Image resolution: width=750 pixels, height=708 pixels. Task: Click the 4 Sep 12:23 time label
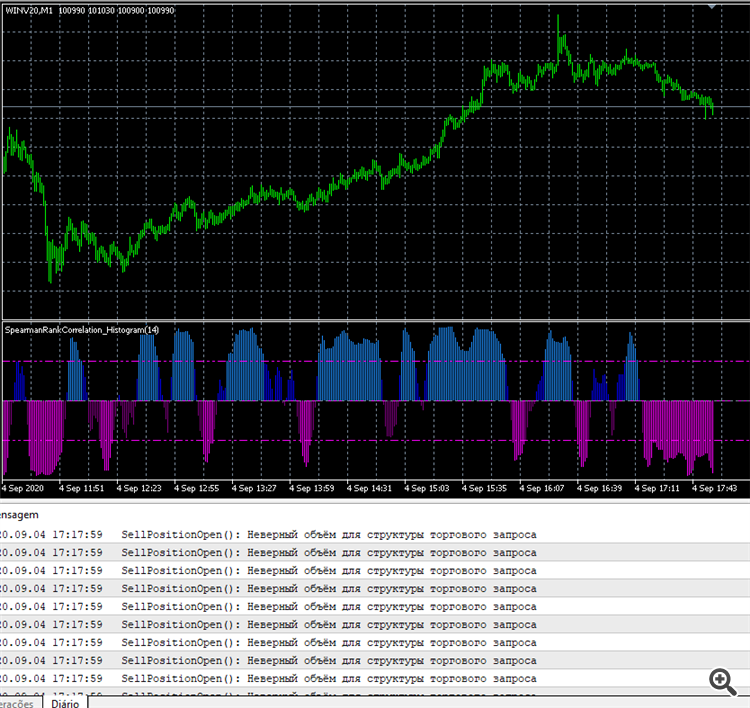[139, 488]
